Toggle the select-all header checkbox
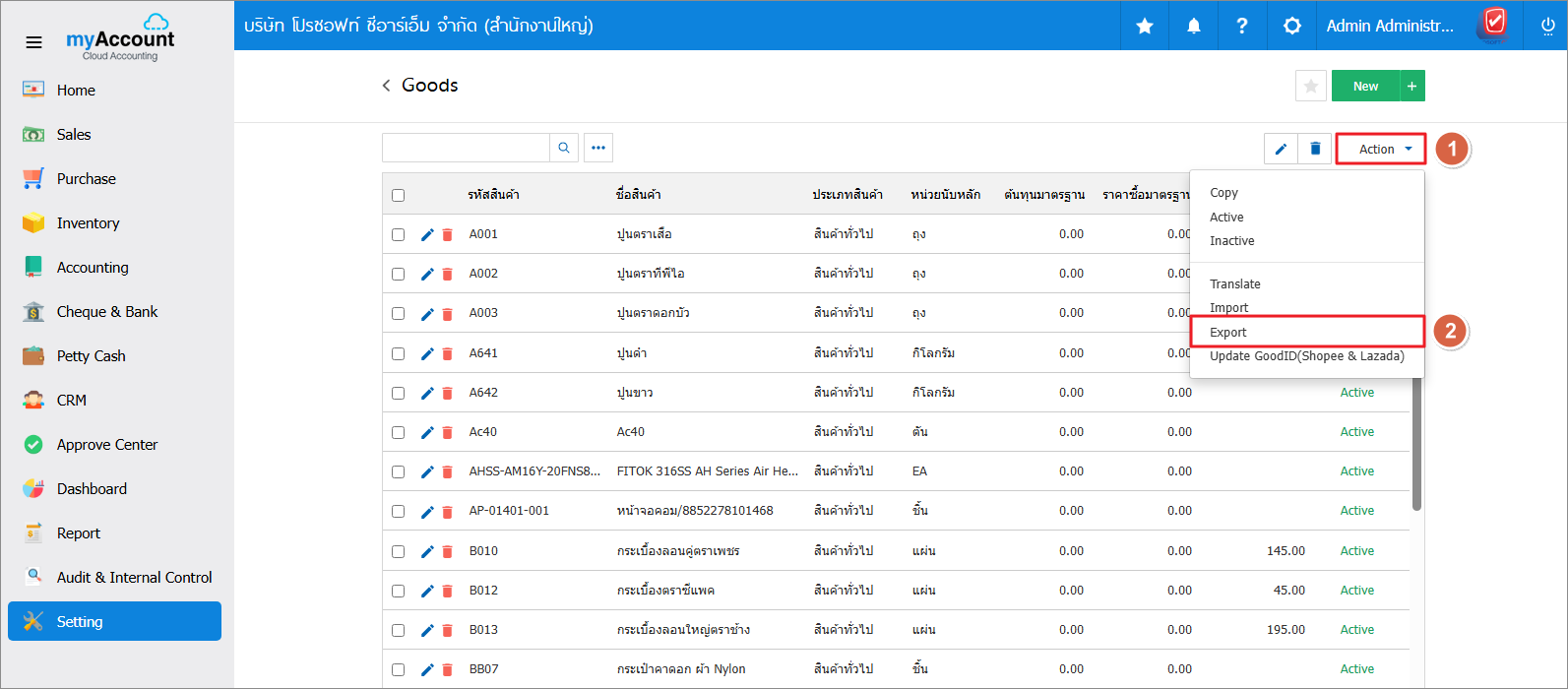This screenshot has width=1568, height=689. tap(399, 195)
